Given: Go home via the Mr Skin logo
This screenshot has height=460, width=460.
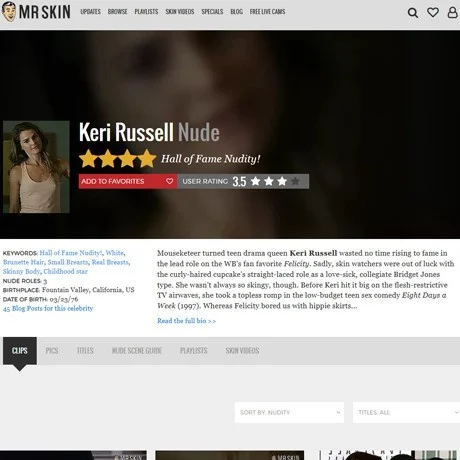Looking at the screenshot, I should click(36, 12).
